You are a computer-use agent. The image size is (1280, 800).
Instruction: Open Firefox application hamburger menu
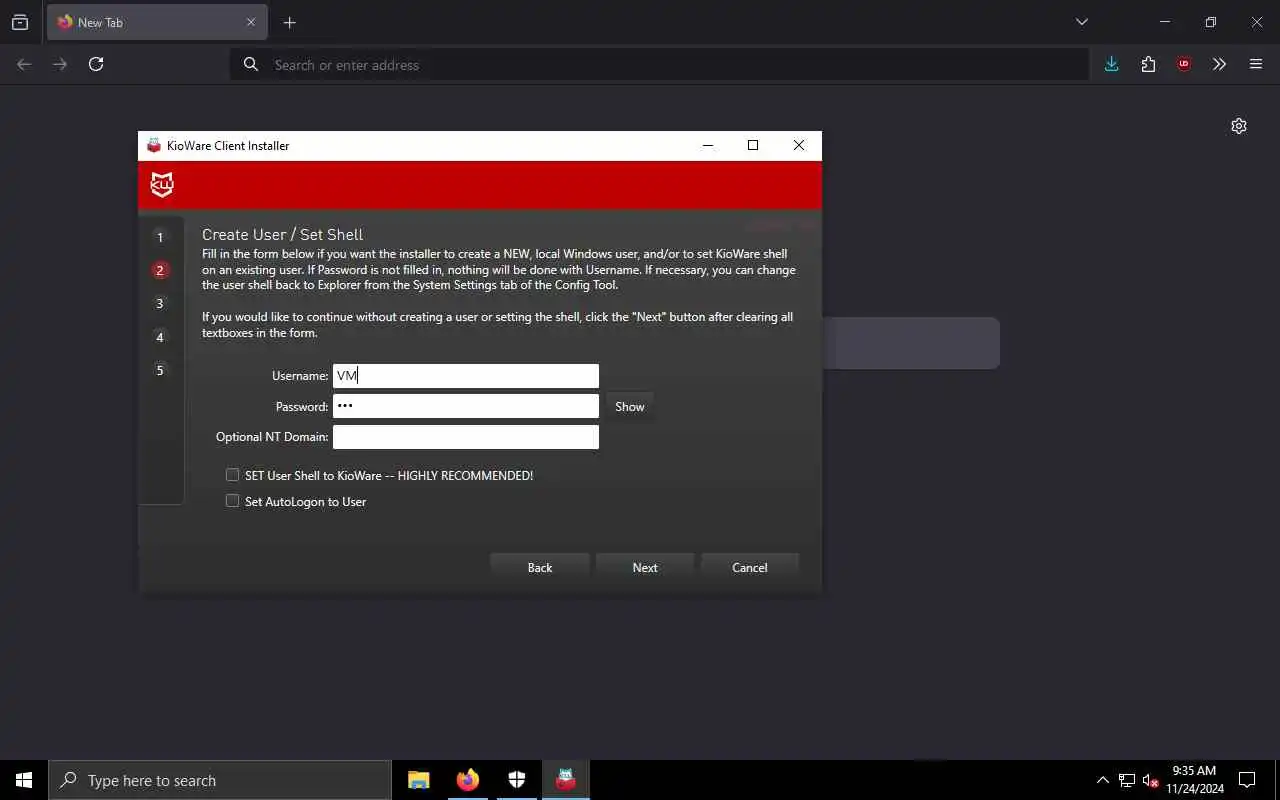coord(1256,64)
